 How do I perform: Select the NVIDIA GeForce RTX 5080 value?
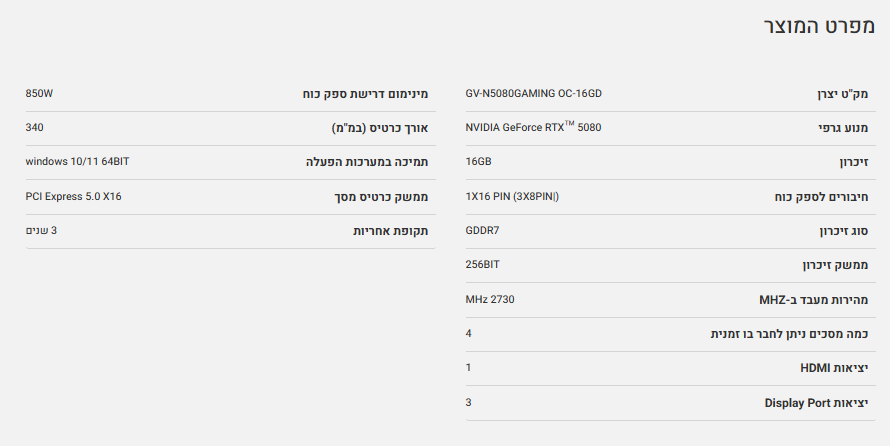point(533,127)
